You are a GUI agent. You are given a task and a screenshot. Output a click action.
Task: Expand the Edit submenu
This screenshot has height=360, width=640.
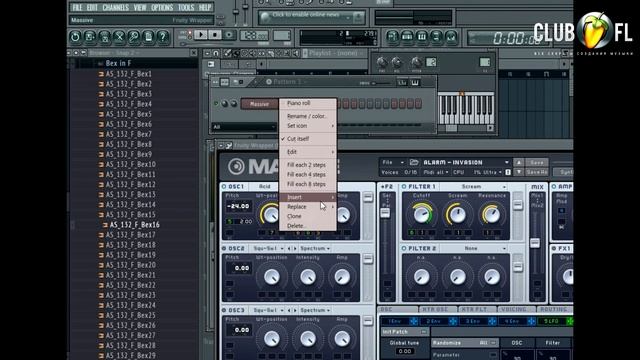308,152
